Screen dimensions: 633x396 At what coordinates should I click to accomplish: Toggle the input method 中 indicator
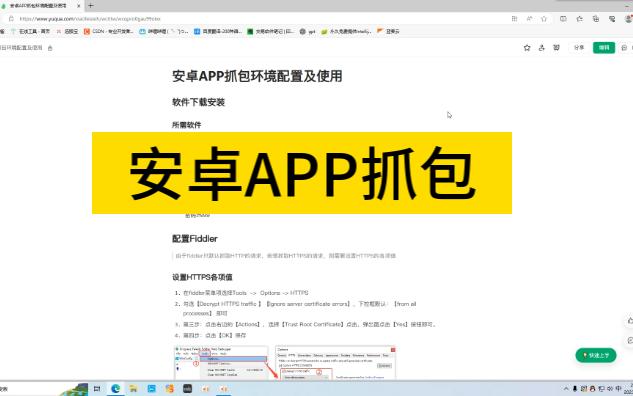tap(618, 389)
